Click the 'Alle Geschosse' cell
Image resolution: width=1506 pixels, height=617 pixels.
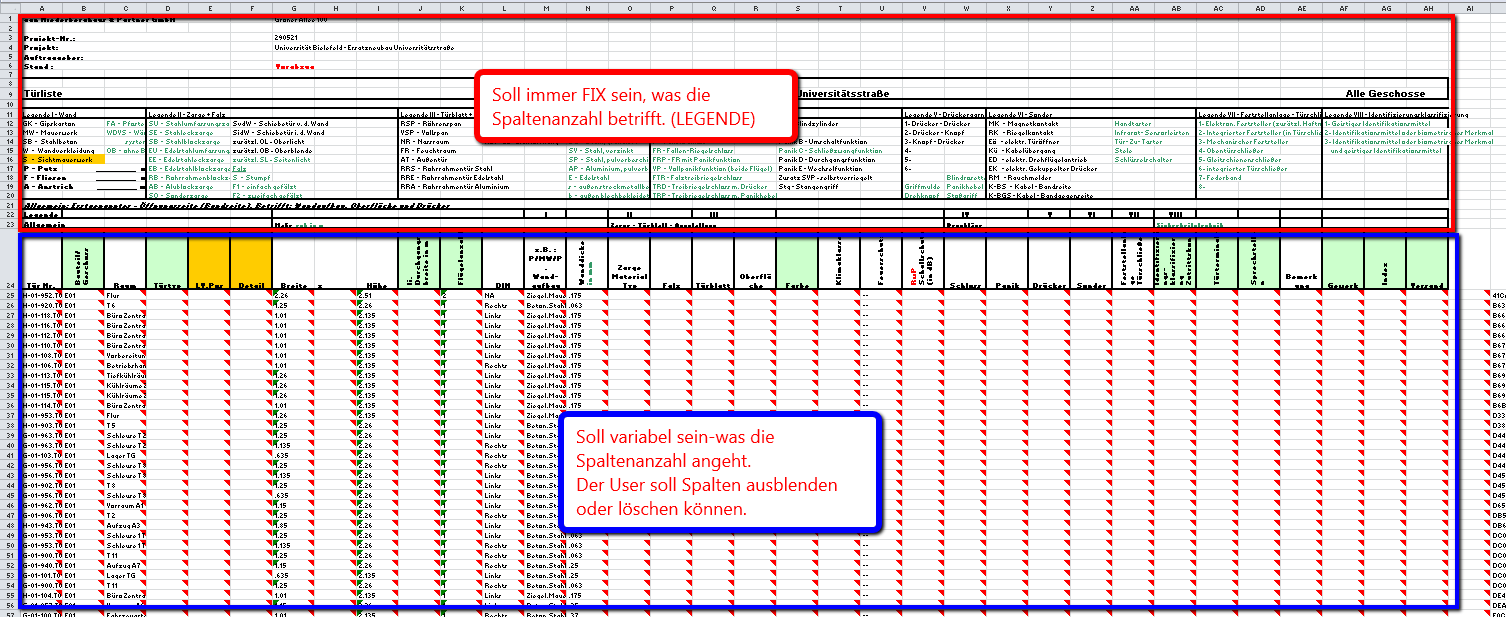point(1385,93)
